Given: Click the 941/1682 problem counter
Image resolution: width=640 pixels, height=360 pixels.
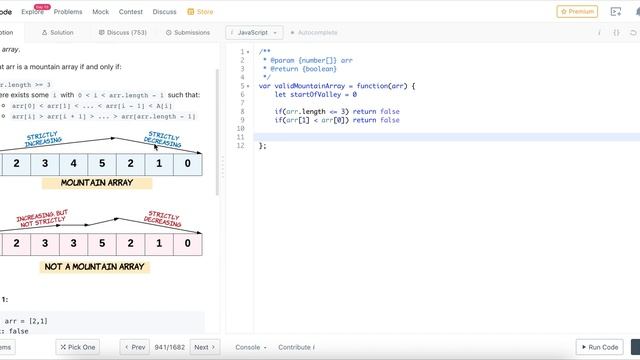Looking at the screenshot, I should point(169,347).
